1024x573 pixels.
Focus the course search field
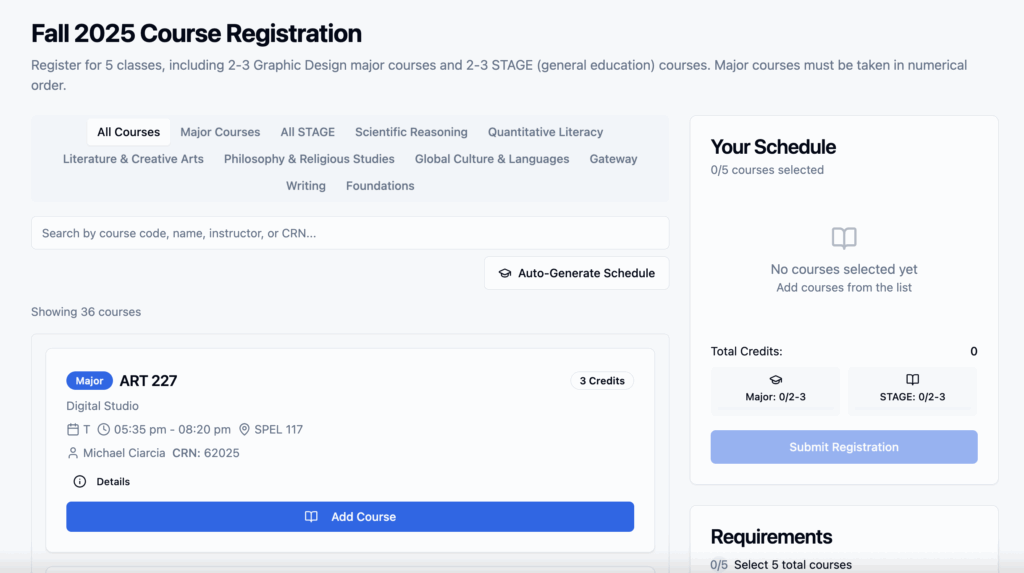[x=350, y=233]
